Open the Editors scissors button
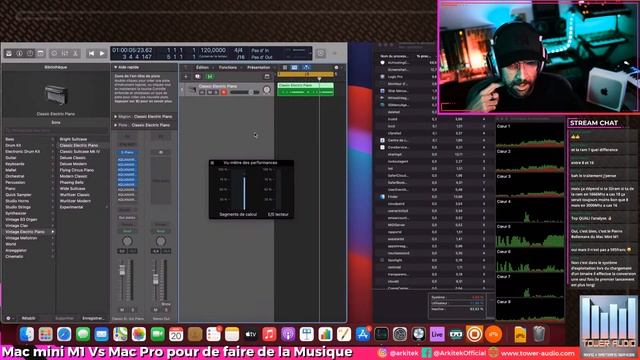This screenshot has width=640, height=360. pyautogui.click(x=76, y=53)
